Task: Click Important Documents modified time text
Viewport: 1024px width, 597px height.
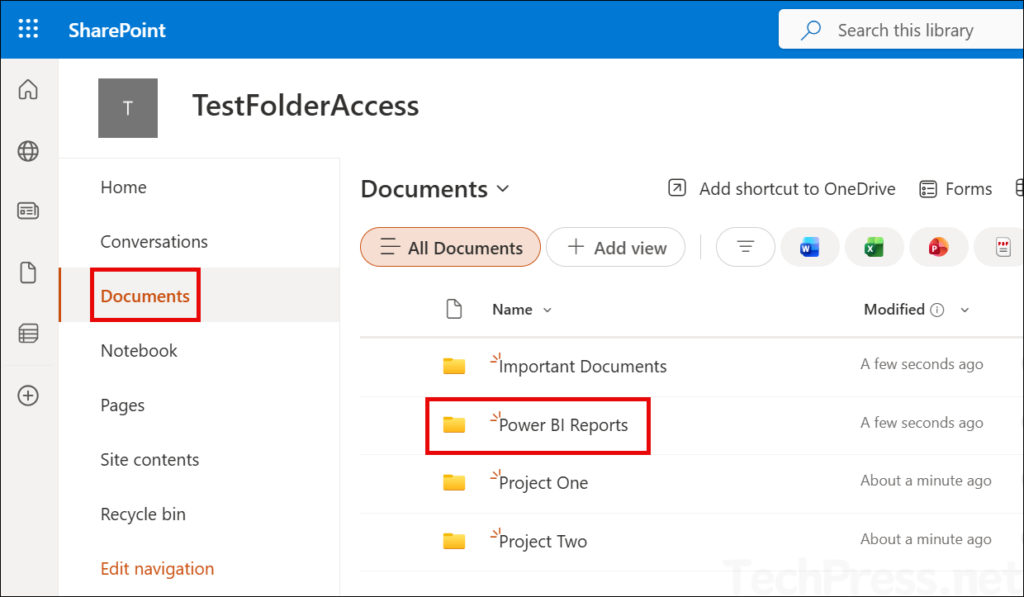Action: [921, 364]
